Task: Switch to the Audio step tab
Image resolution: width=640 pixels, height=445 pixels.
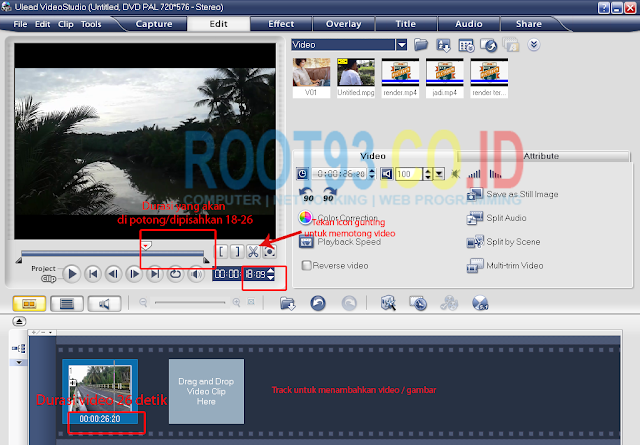Action: point(469,24)
